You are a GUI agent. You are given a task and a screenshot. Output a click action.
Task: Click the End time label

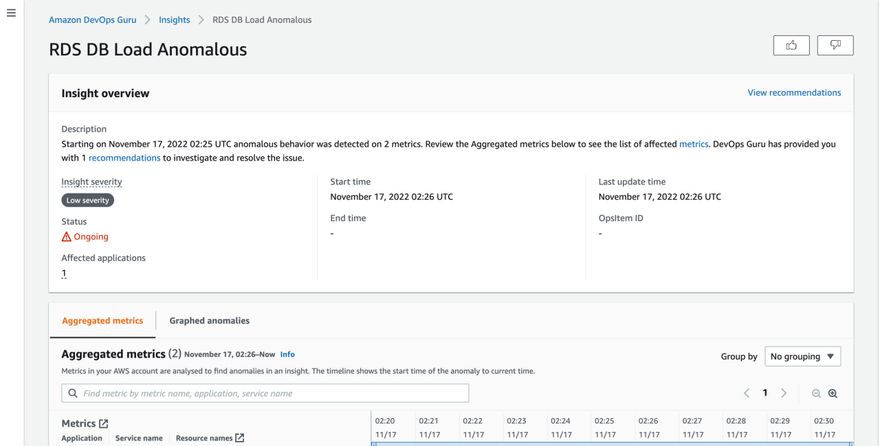(348, 218)
